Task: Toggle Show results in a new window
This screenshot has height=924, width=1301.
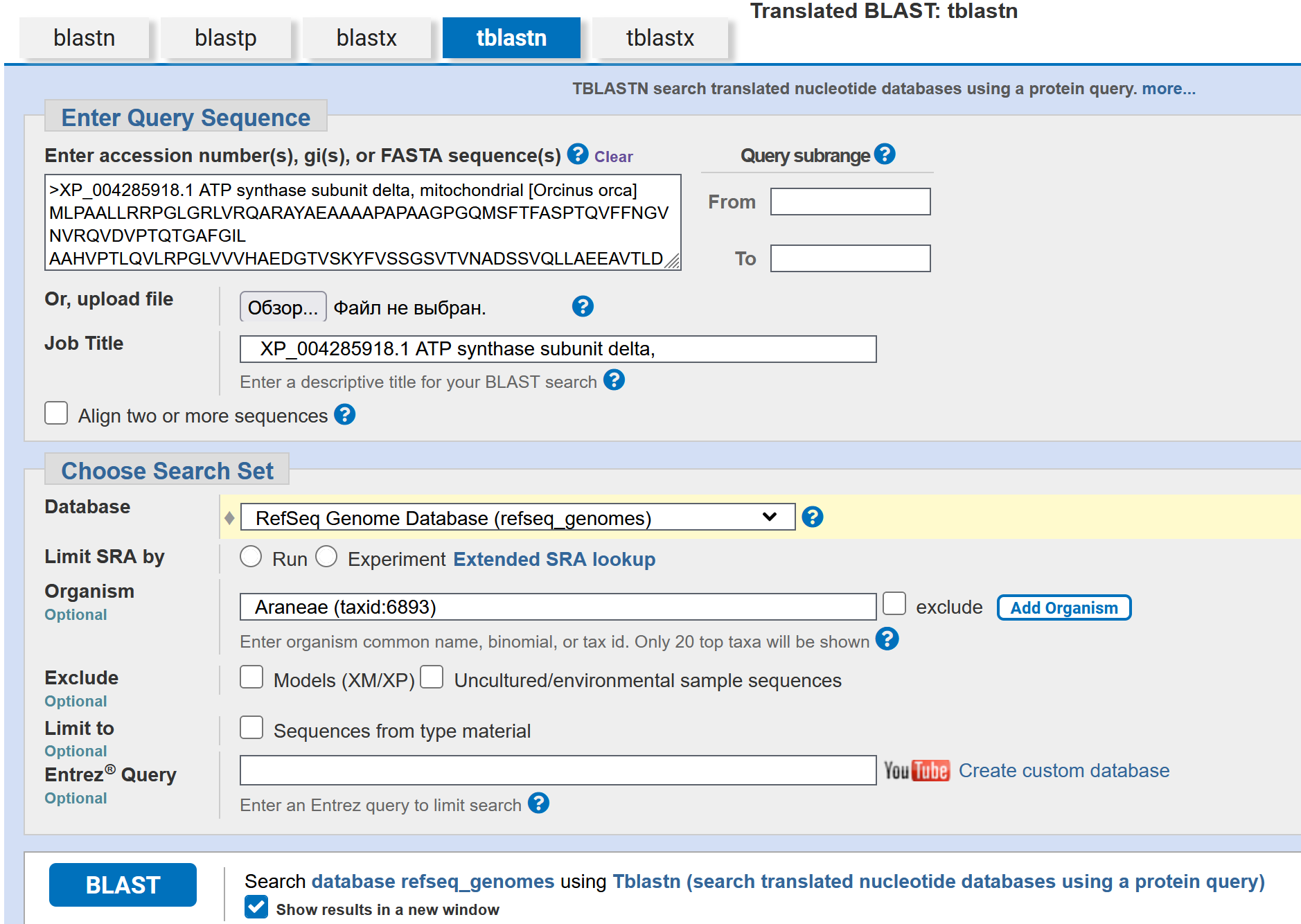Action: coord(256,907)
